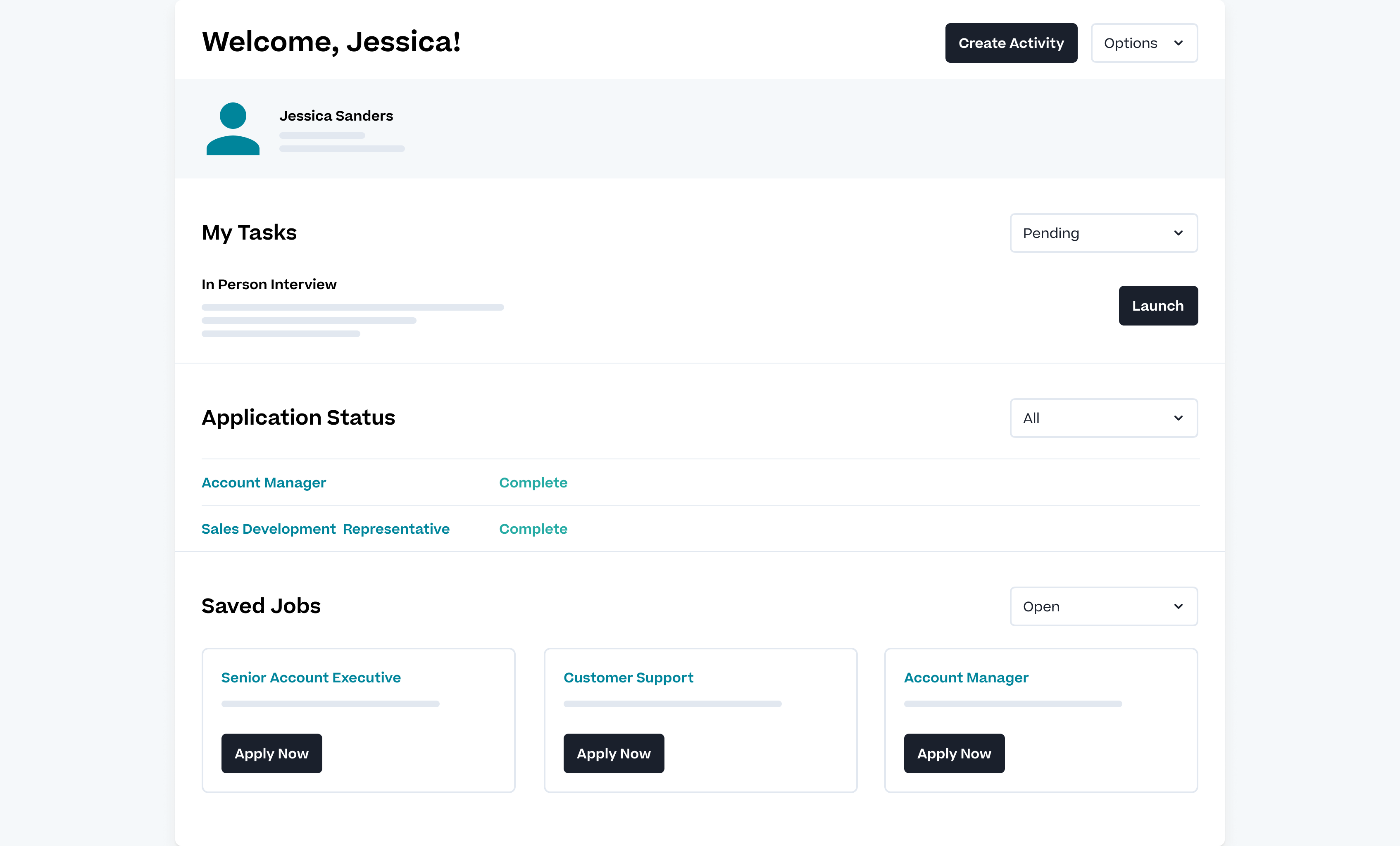1400x846 pixels.
Task: Click the Pending filter chevron arrow
Action: 1178,233
